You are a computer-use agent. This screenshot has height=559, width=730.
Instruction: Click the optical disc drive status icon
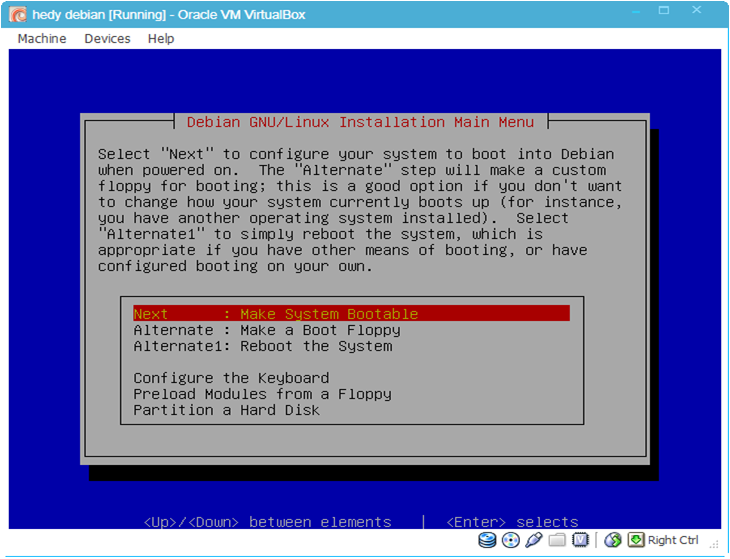coord(511,540)
